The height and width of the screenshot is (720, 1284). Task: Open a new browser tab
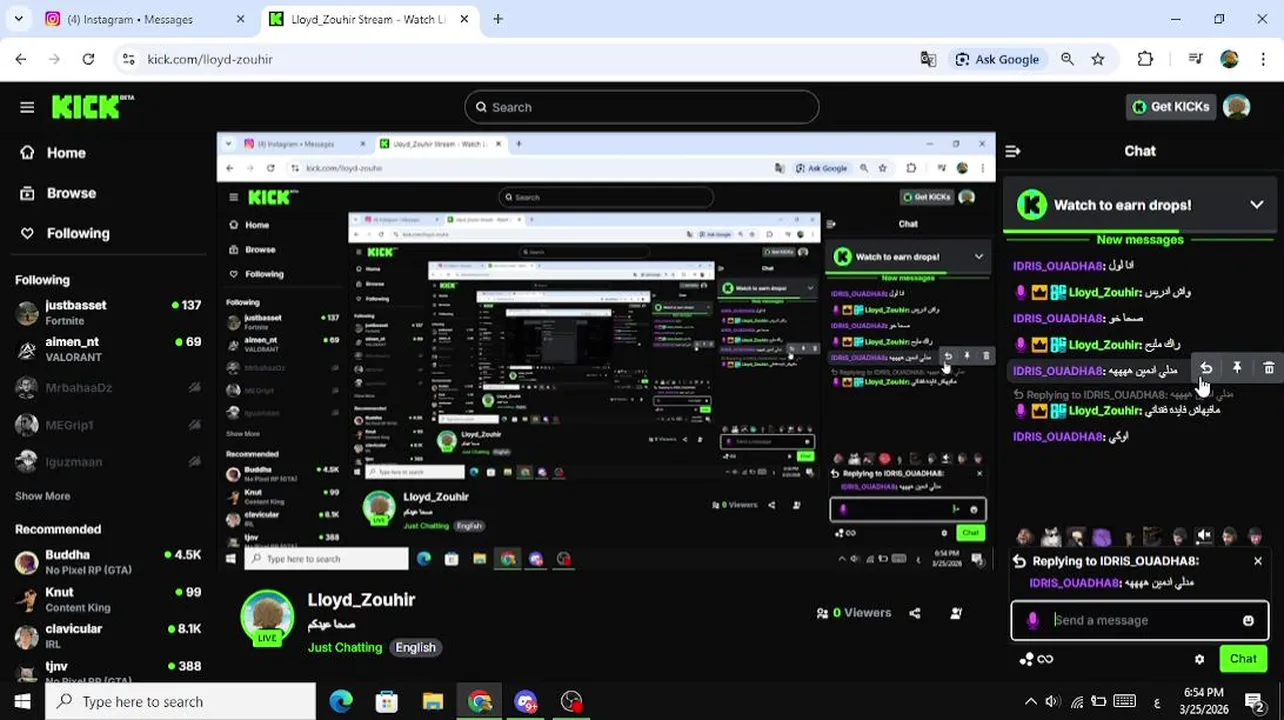(x=498, y=19)
